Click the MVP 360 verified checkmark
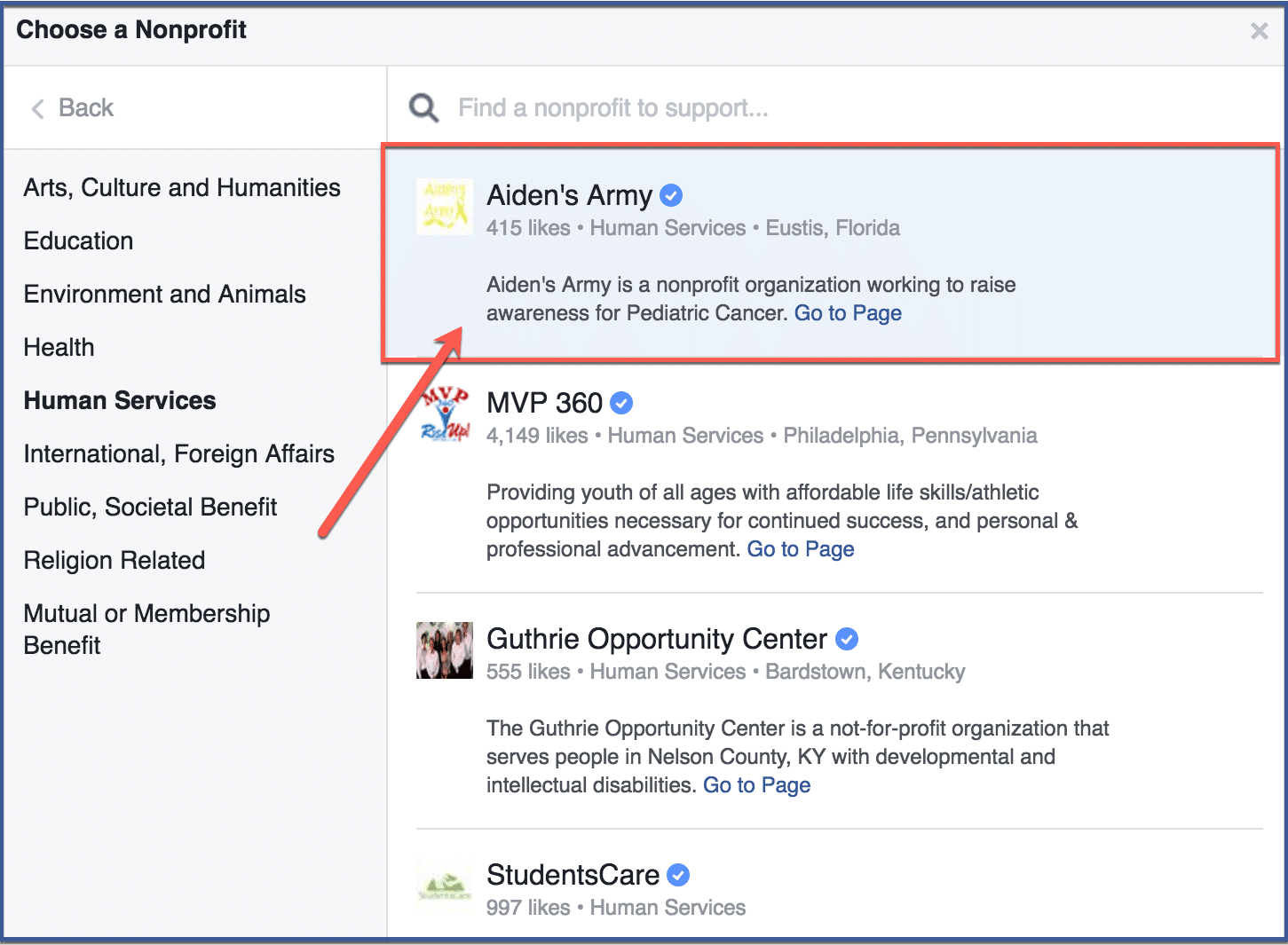This screenshot has height=945, width=1288. click(x=622, y=402)
